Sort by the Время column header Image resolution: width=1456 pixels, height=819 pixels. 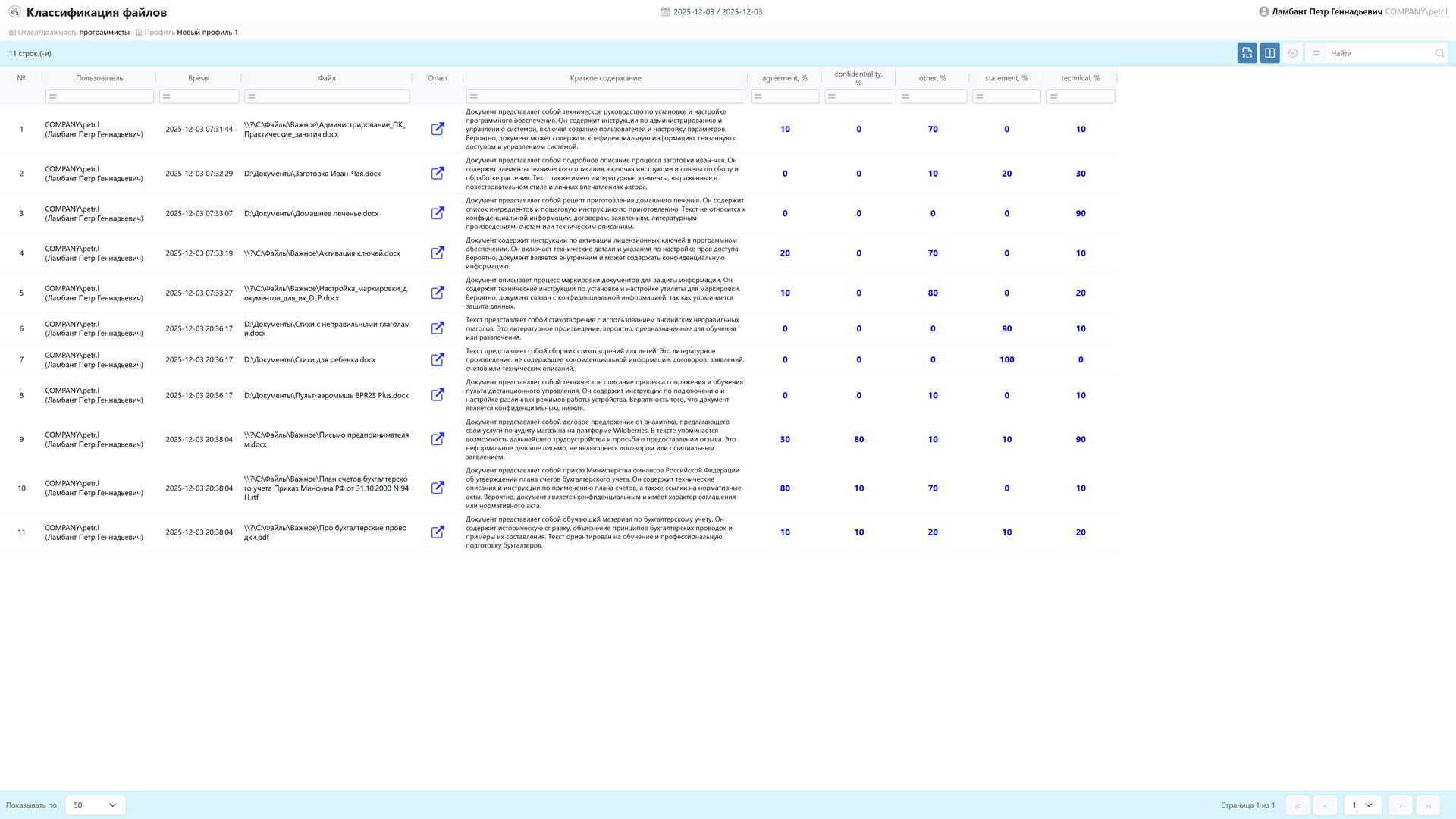tap(199, 78)
